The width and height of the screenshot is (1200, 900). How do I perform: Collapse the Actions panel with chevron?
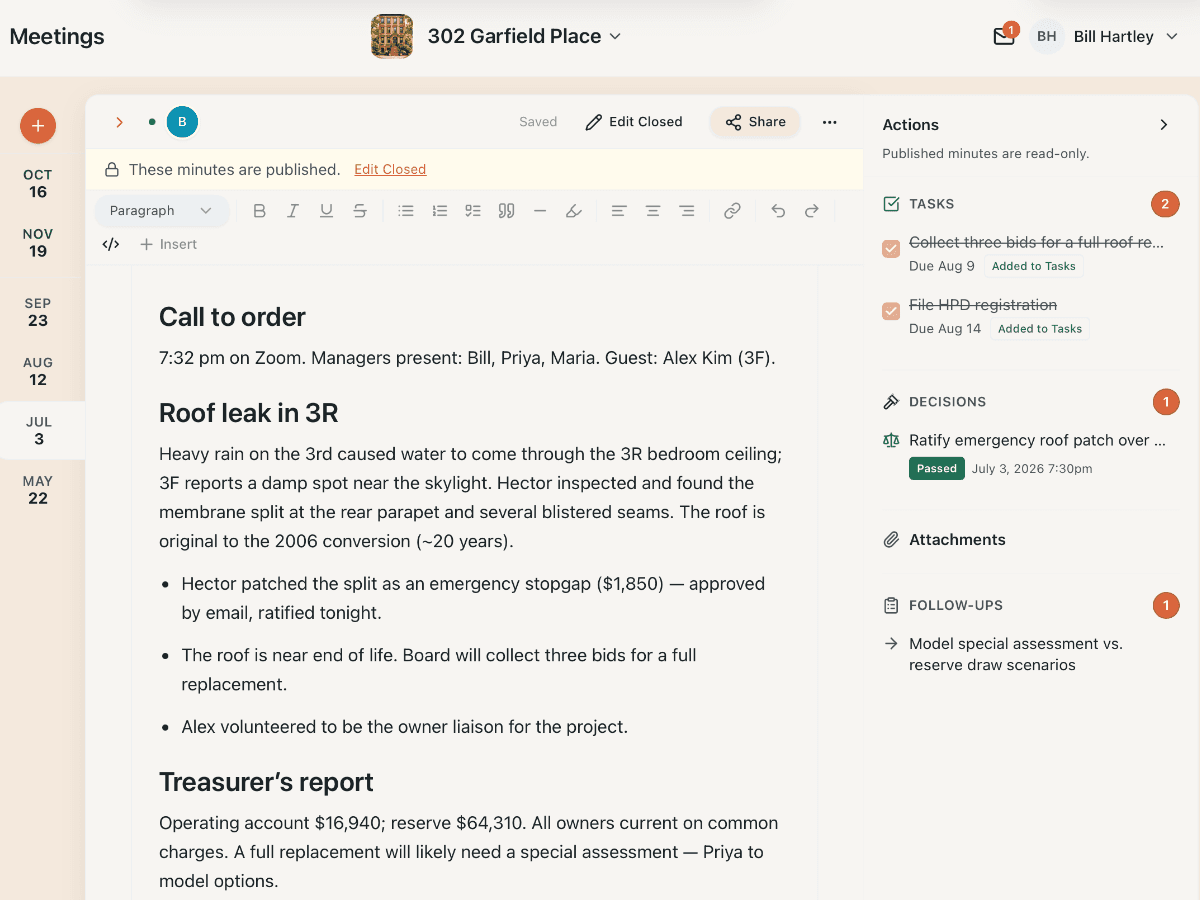(1164, 125)
